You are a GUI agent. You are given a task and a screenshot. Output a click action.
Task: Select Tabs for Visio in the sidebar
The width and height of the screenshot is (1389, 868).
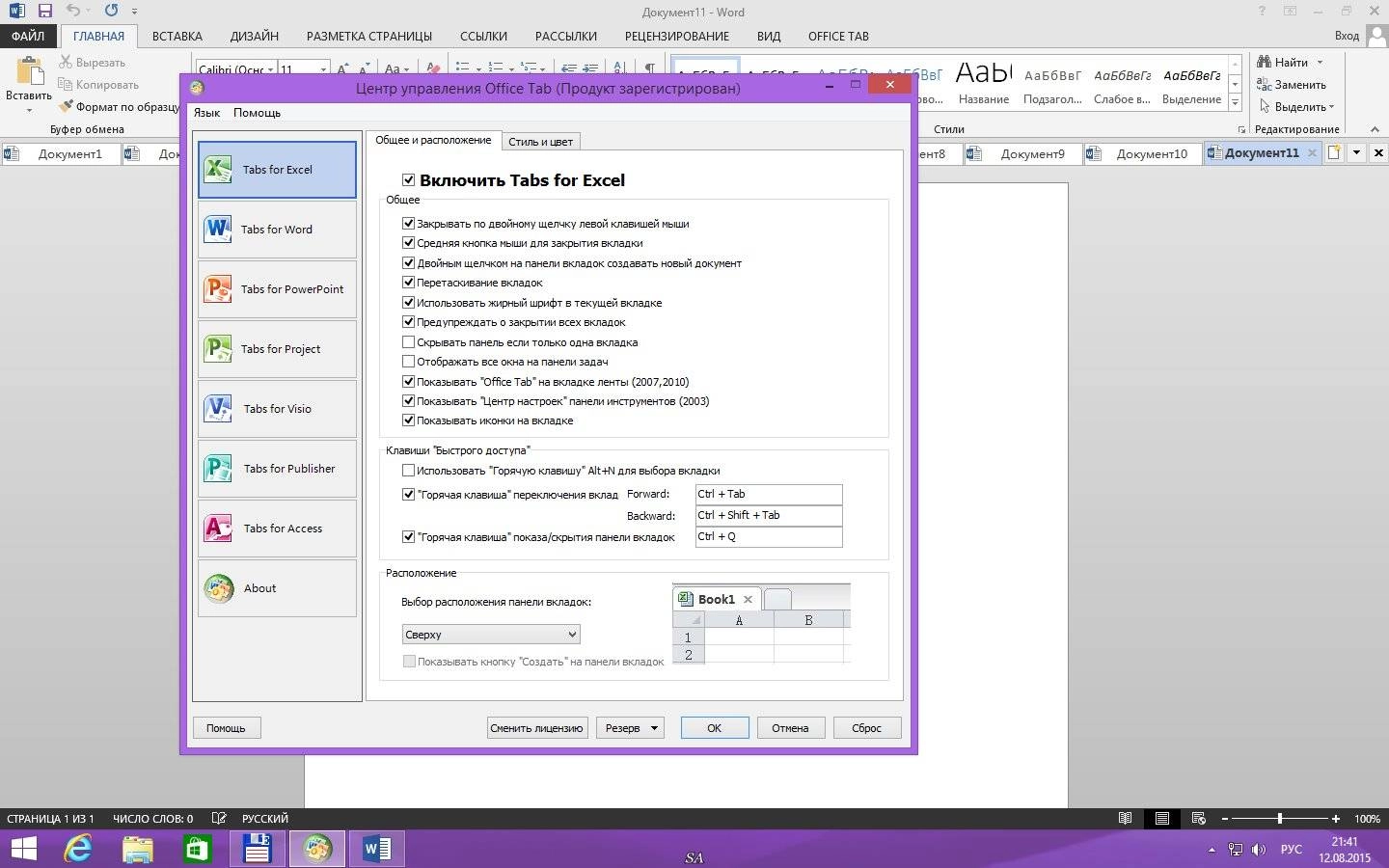point(277,409)
